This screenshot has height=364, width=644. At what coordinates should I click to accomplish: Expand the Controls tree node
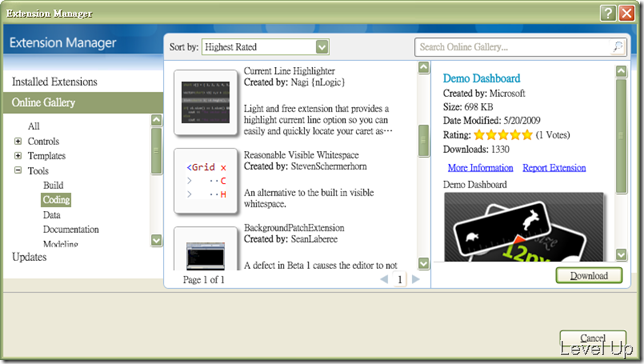[18, 141]
